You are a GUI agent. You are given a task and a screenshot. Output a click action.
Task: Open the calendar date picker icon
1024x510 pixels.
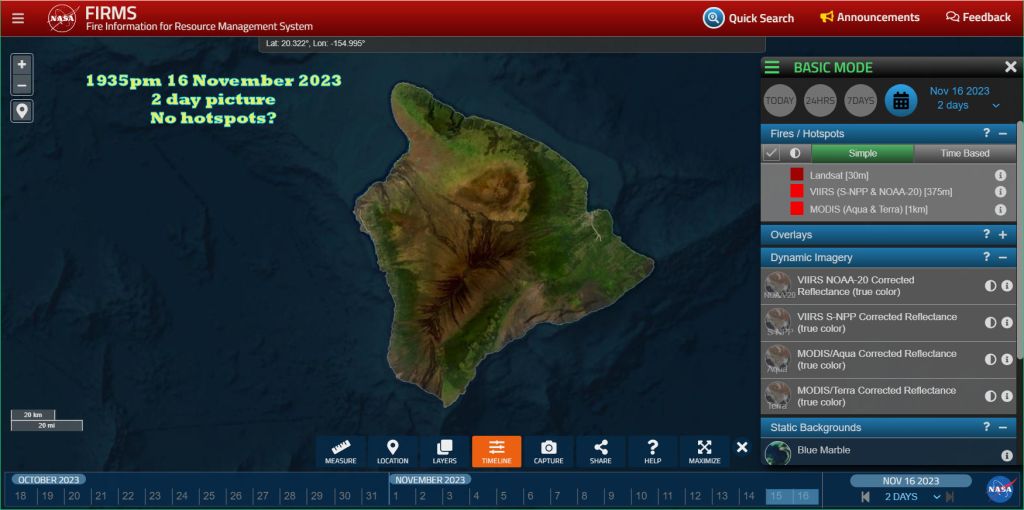point(900,100)
